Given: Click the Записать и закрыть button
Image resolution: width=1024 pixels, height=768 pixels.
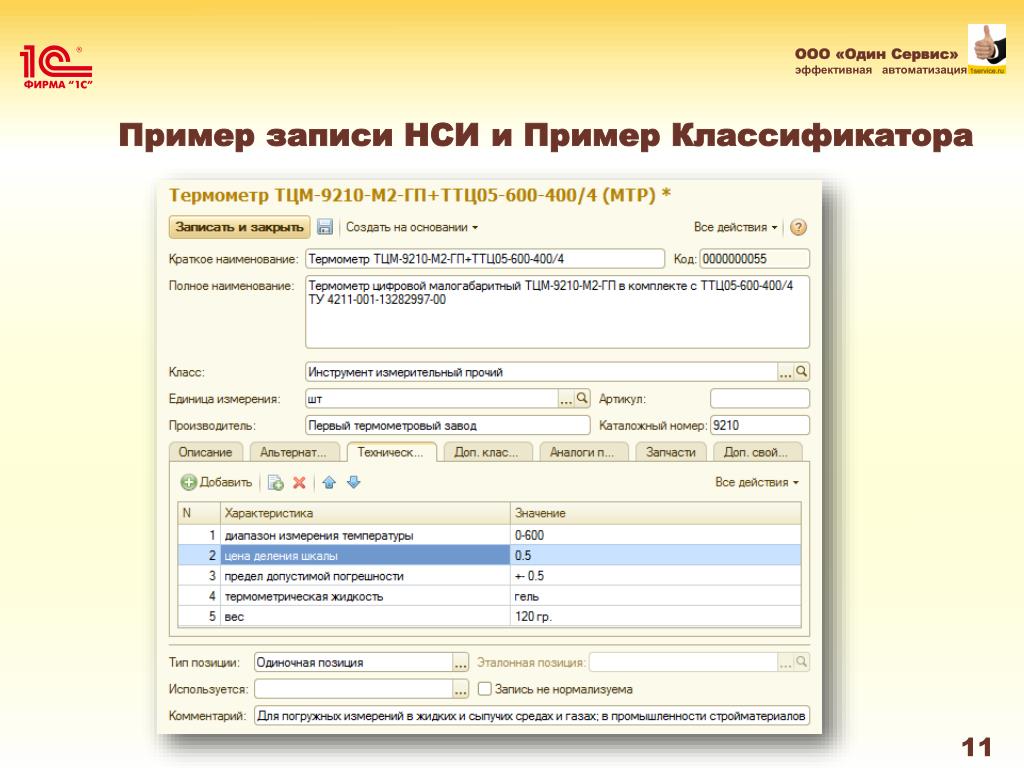Looking at the screenshot, I should tap(237, 227).
